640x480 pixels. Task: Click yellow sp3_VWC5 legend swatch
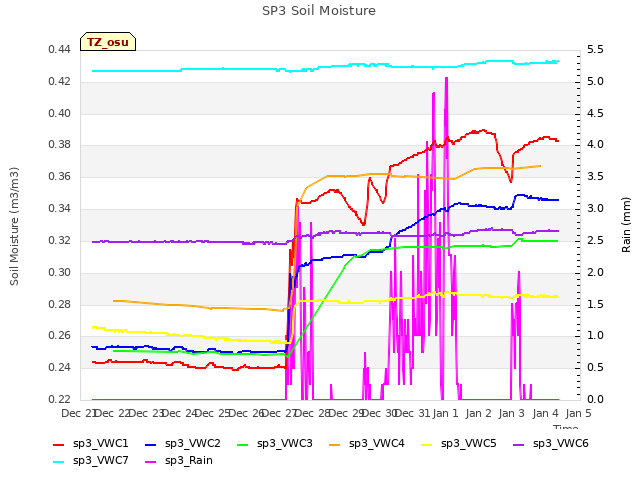click(x=427, y=445)
